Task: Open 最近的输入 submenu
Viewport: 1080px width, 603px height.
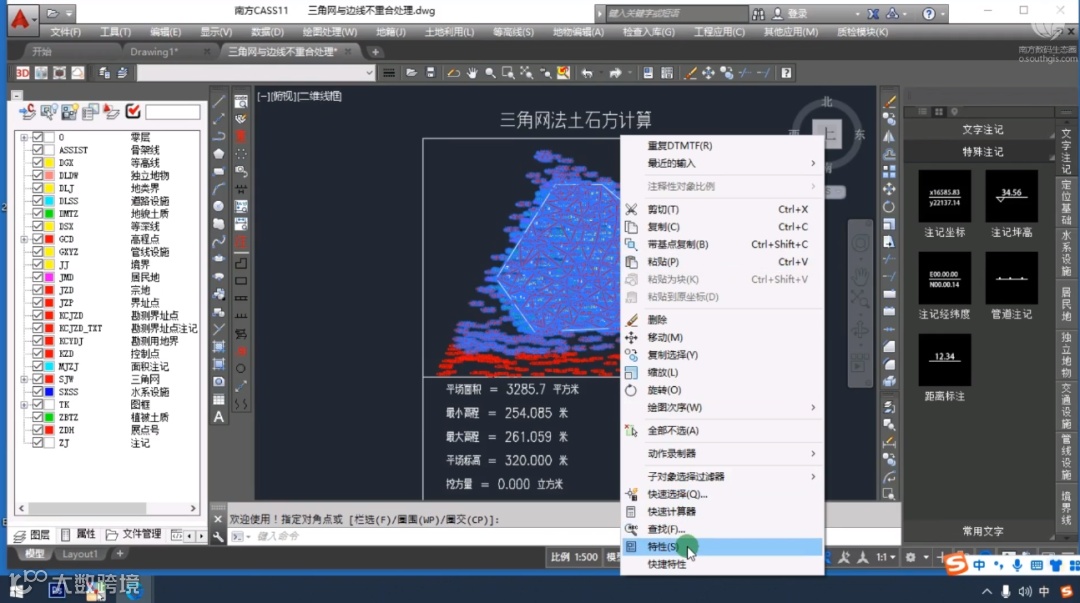Action: [x=722, y=163]
